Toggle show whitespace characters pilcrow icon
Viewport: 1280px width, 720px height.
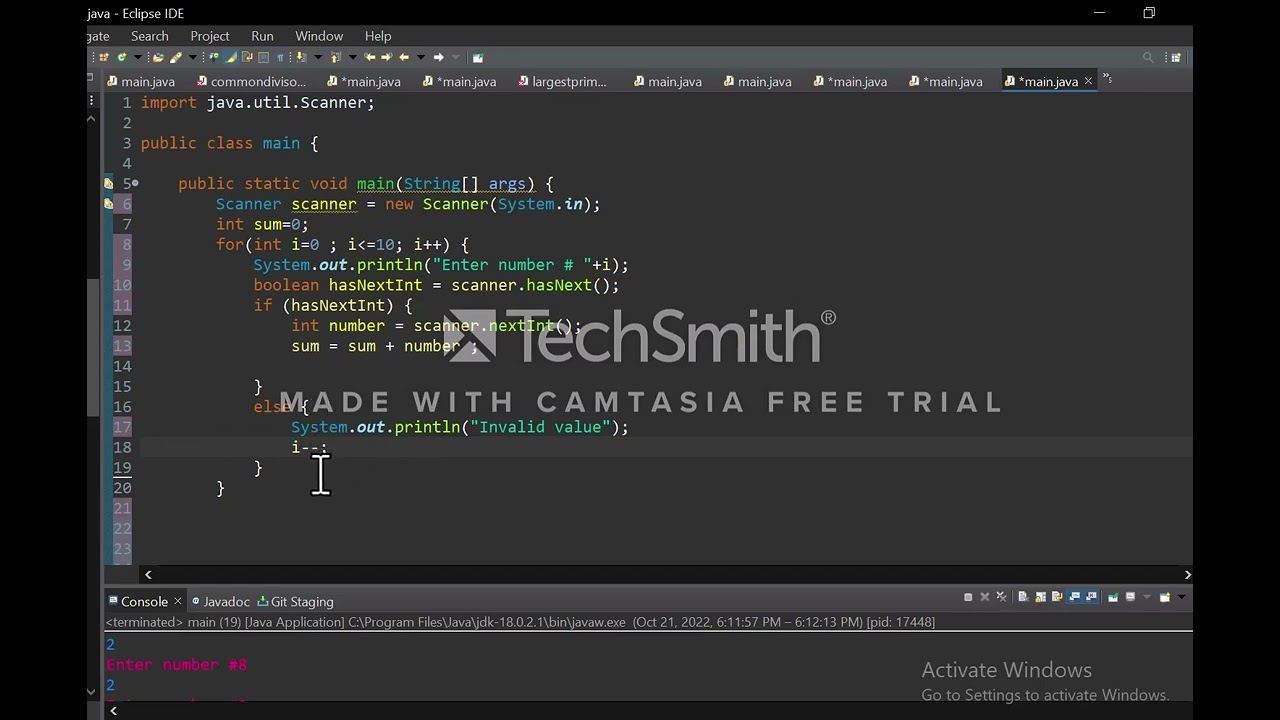click(x=281, y=57)
